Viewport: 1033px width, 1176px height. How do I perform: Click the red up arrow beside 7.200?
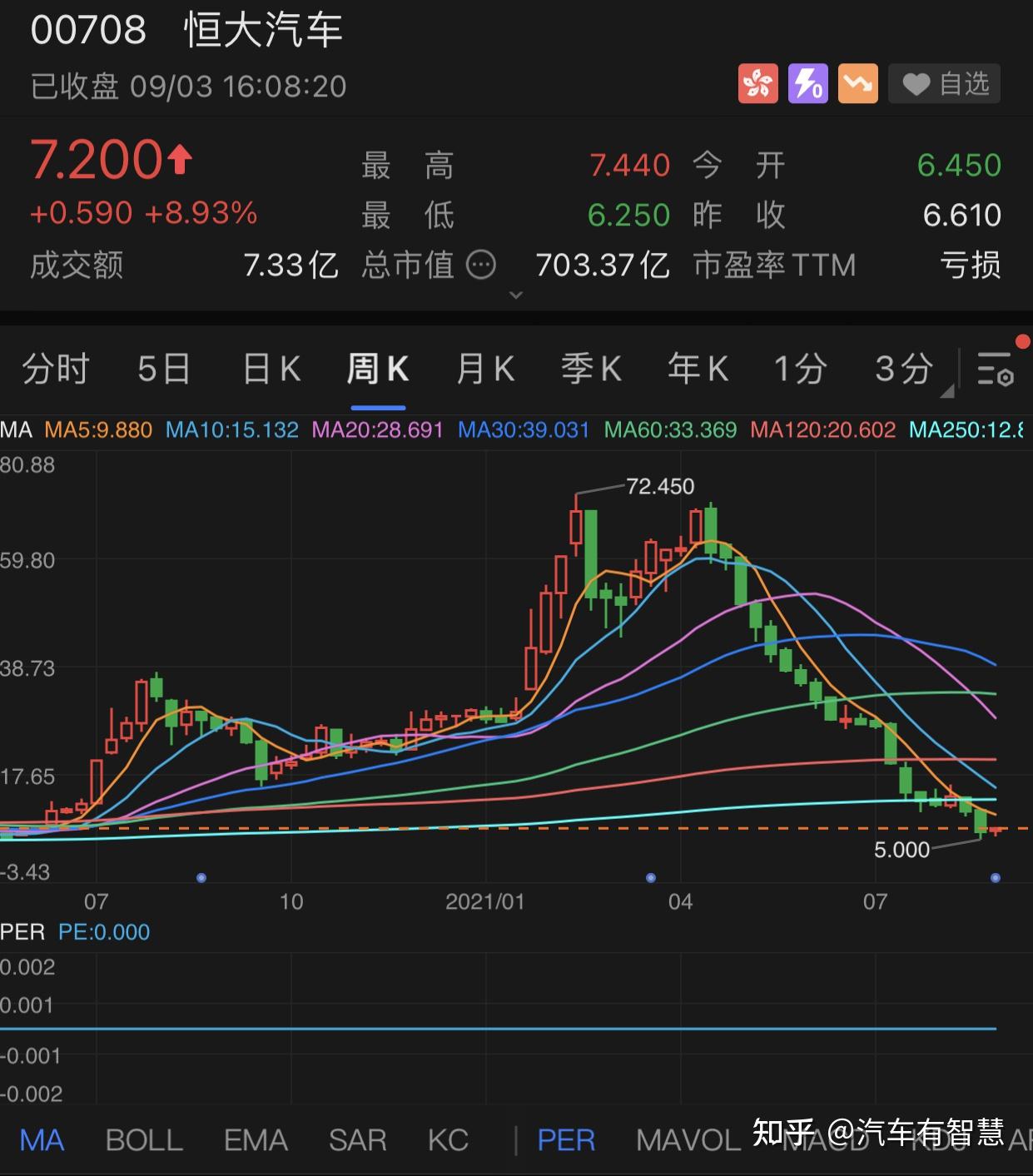(177, 158)
